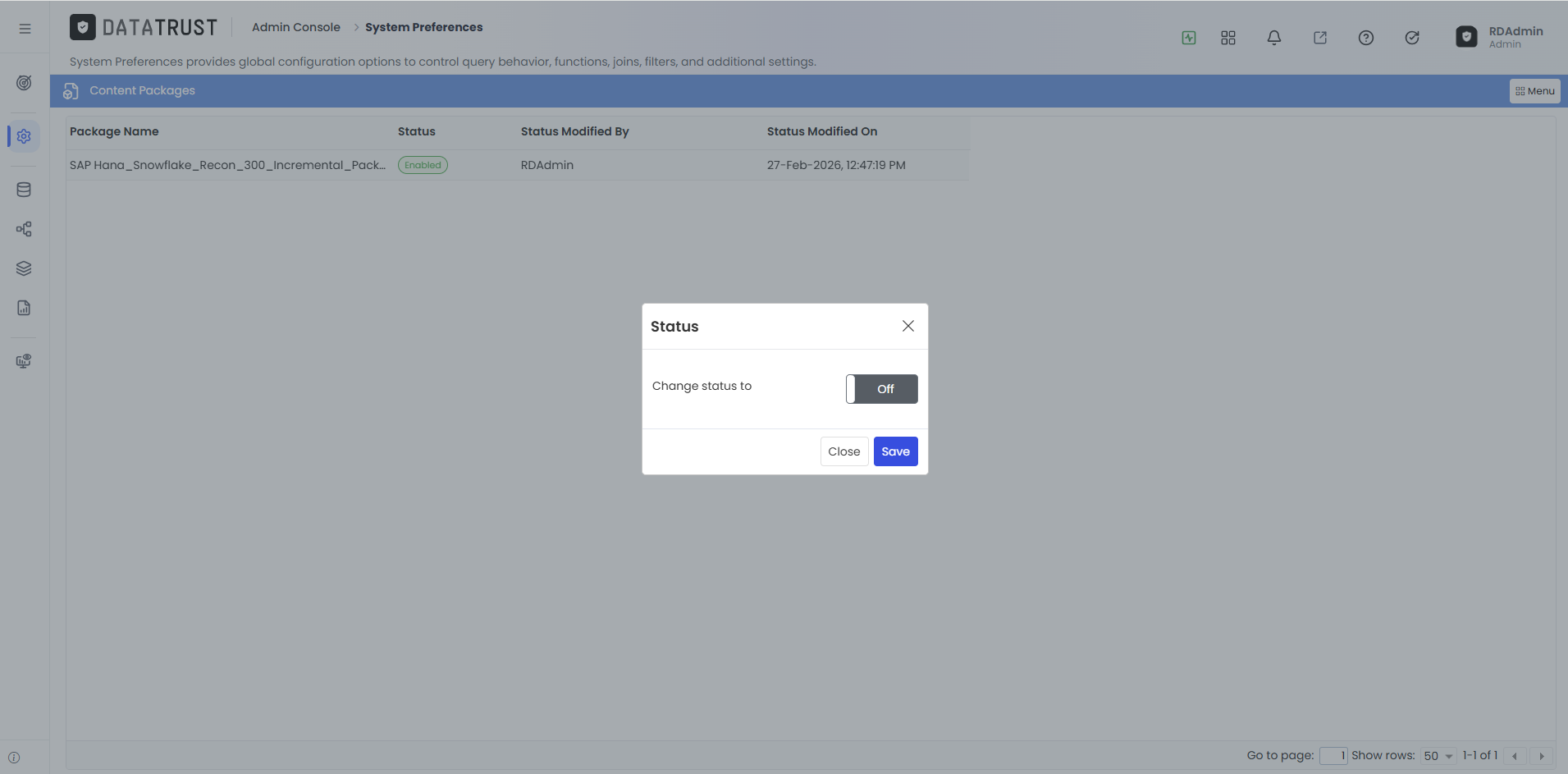Click Save in the Status dialog
Image resolution: width=1568 pixels, height=774 pixels.
coord(896,451)
